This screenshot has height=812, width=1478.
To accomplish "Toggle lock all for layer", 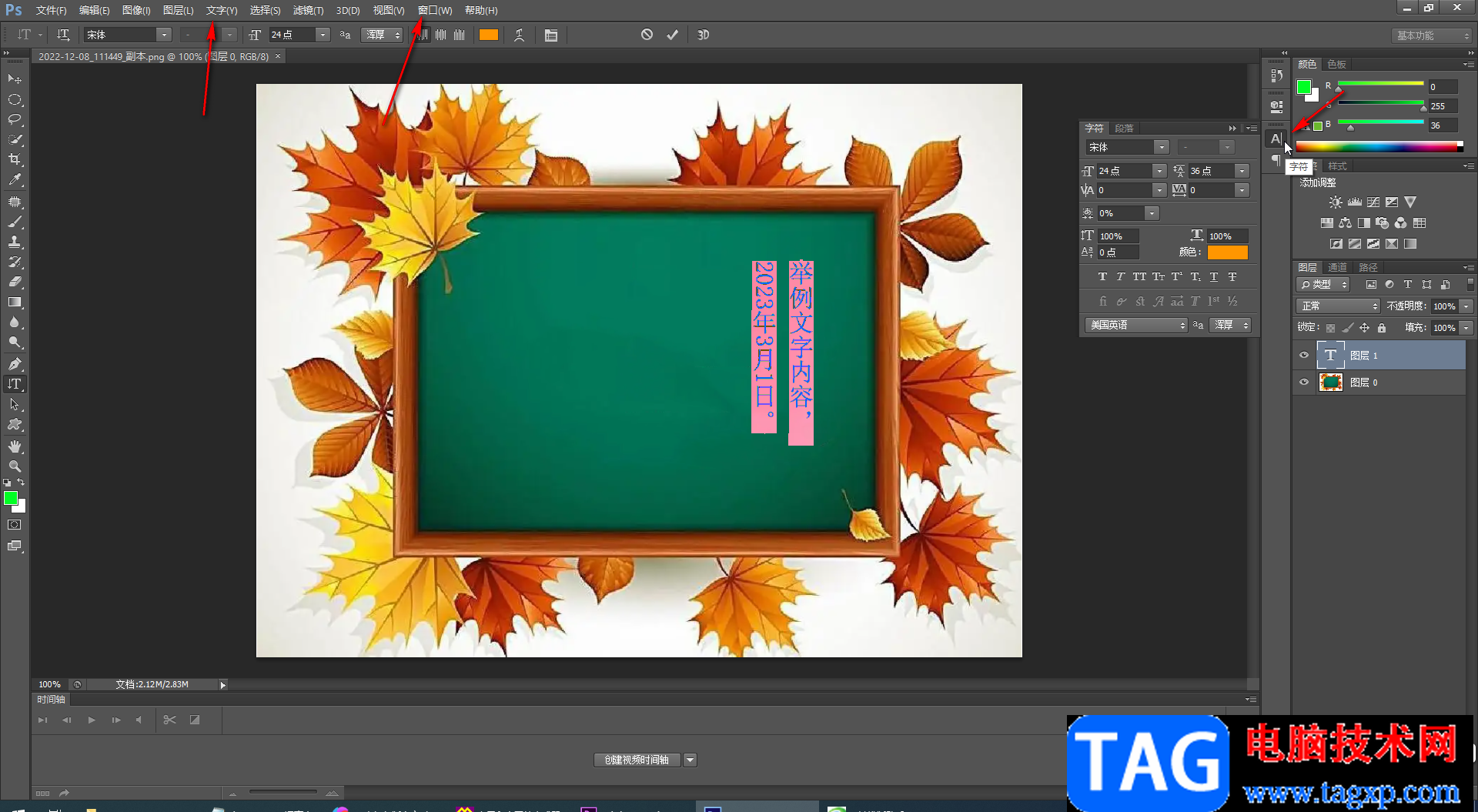I will pos(1382,328).
